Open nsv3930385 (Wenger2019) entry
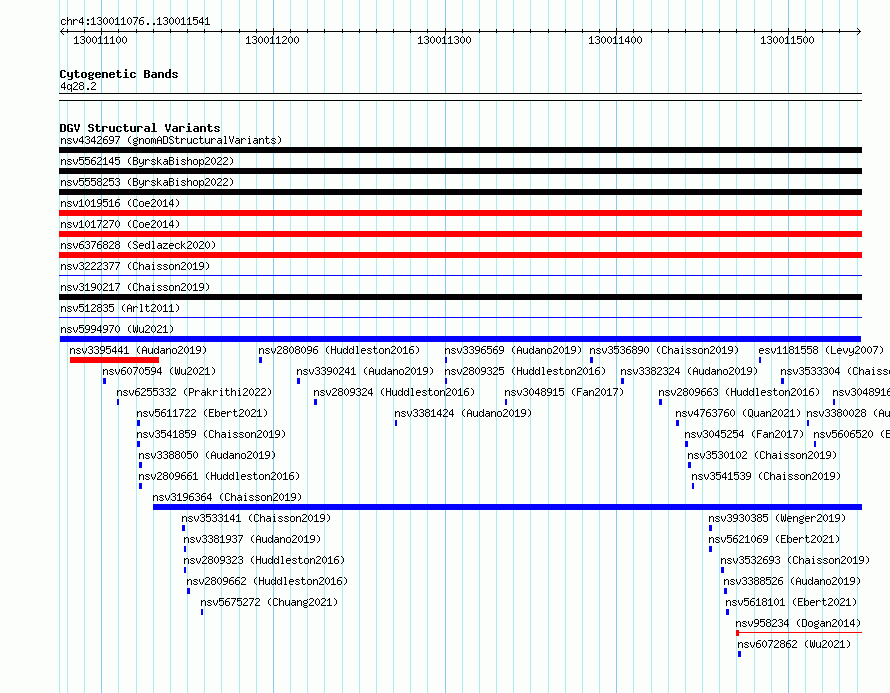890x693 pixels. 777,518
